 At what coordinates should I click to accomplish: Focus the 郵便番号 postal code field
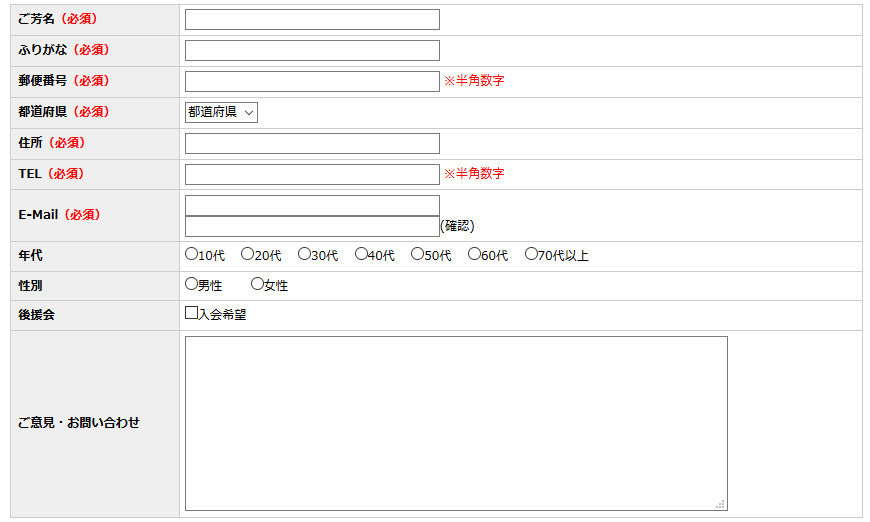[312, 82]
